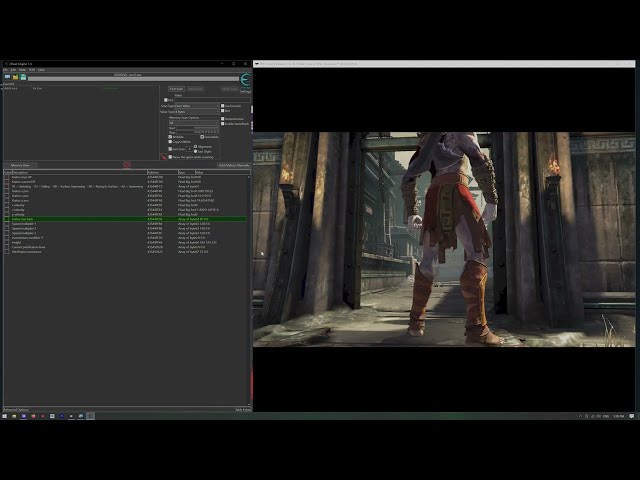
Task: Click the Undo Scan button
Action: point(229,89)
